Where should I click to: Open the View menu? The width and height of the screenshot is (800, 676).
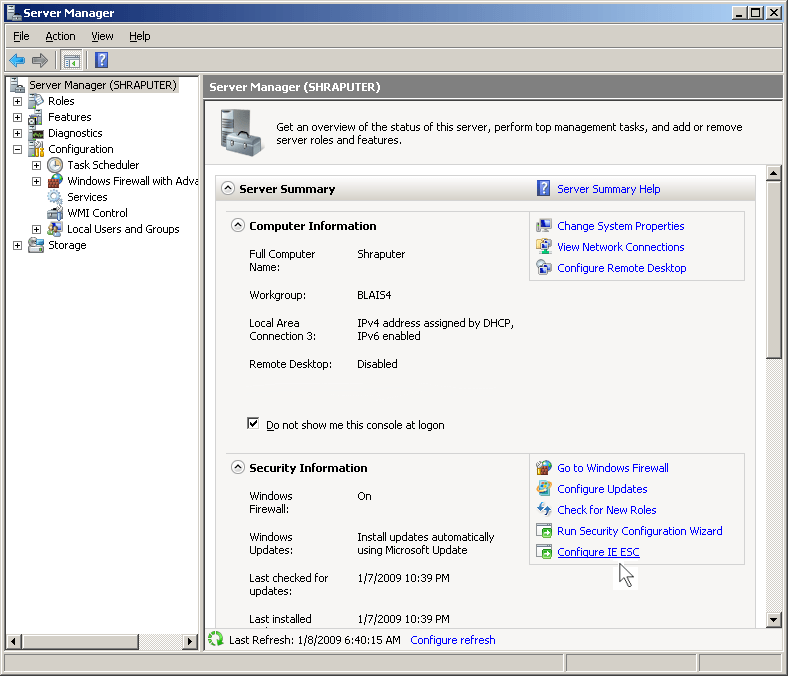coord(102,36)
